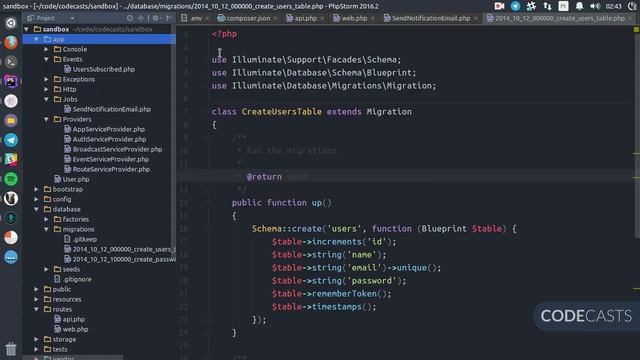This screenshot has height=360, width=640.
Task: Open Telegram from the dock
Action: pyautogui.click(x=11, y=140)
